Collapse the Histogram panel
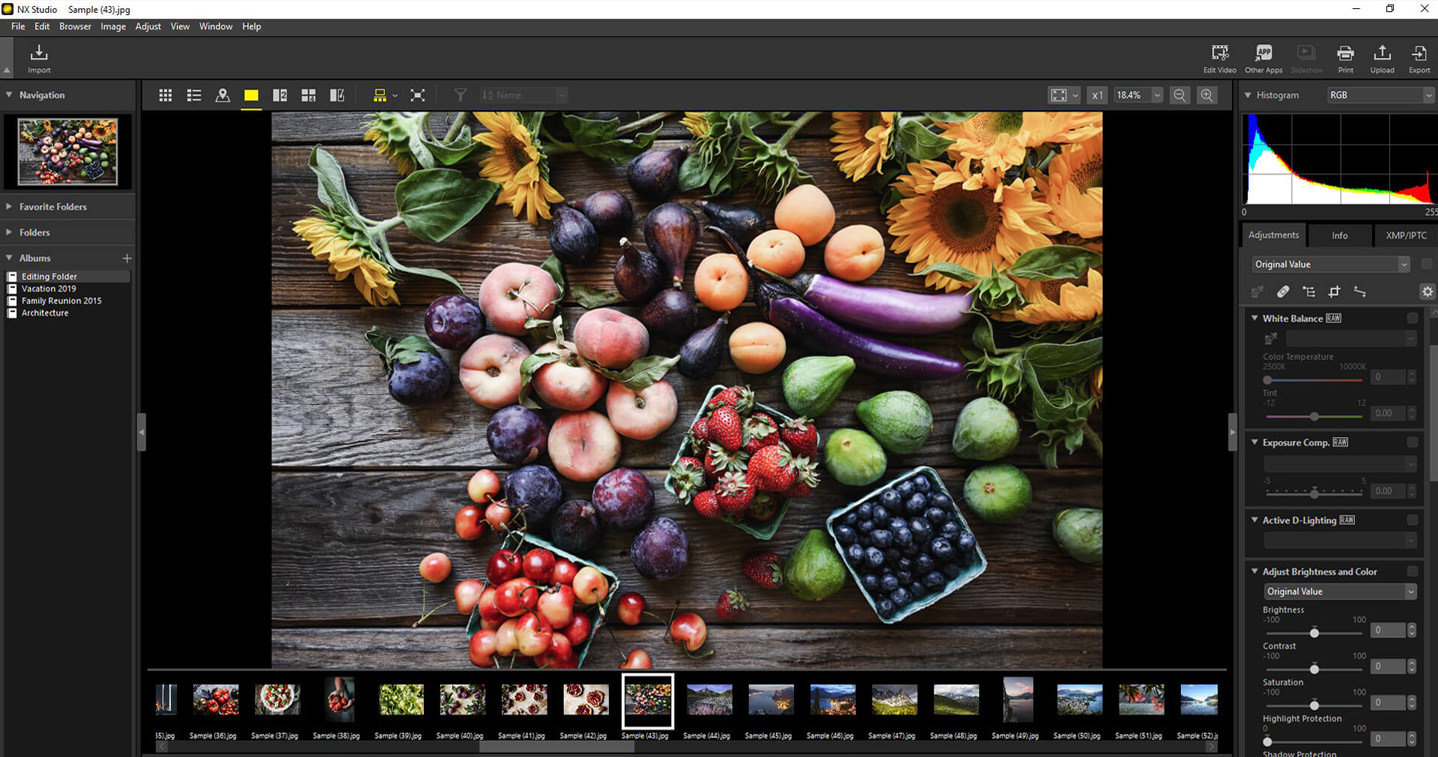 coord(1248,95)
